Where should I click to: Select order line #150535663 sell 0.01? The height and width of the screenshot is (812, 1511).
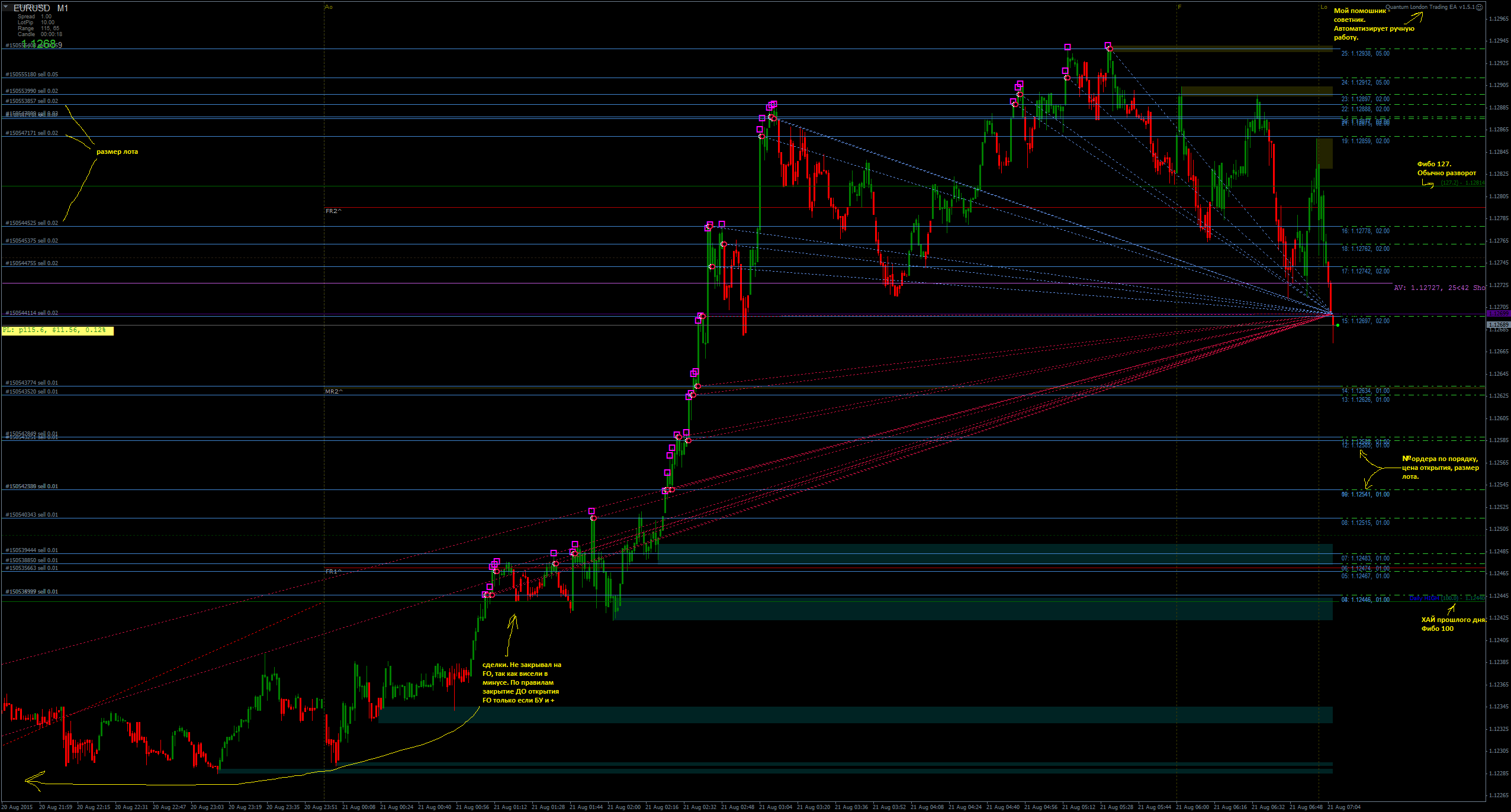[32, 568]
